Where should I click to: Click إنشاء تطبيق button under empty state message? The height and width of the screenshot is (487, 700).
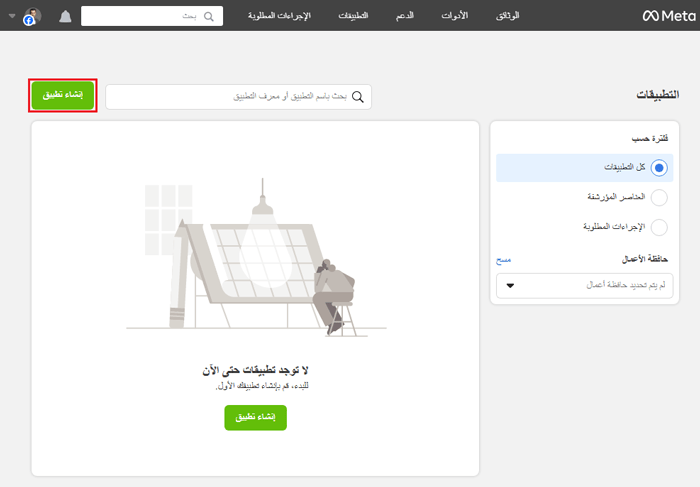pos(255,417)
